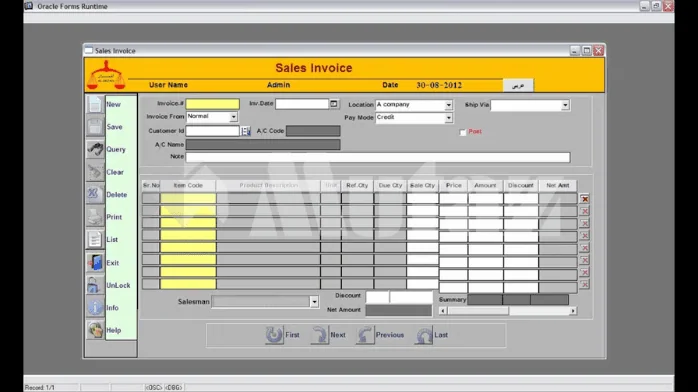Click the New label in sidebar
This screenshot has height=392, width=698.
[113, 104]
